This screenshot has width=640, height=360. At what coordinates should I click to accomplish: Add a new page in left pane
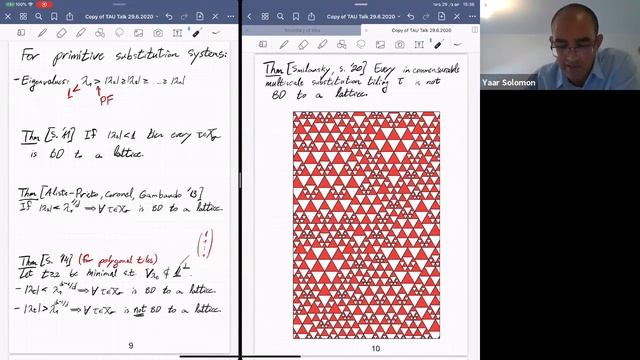(x=200, y=16)
